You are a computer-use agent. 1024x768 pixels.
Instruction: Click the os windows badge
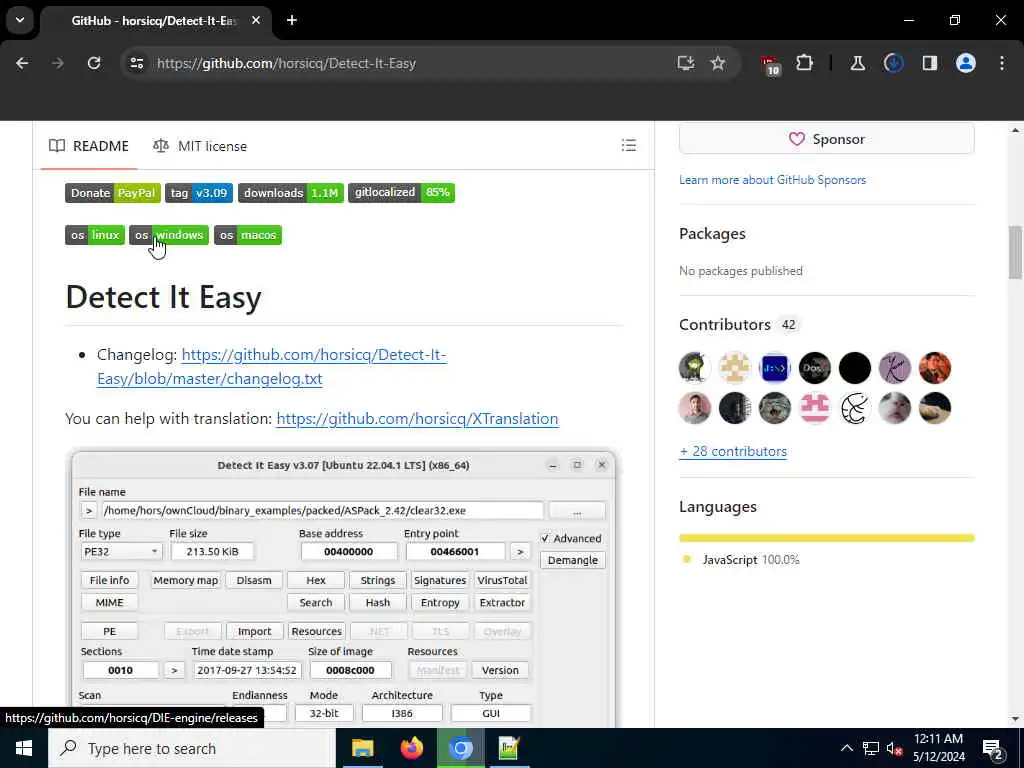click(x=168, y=235)
